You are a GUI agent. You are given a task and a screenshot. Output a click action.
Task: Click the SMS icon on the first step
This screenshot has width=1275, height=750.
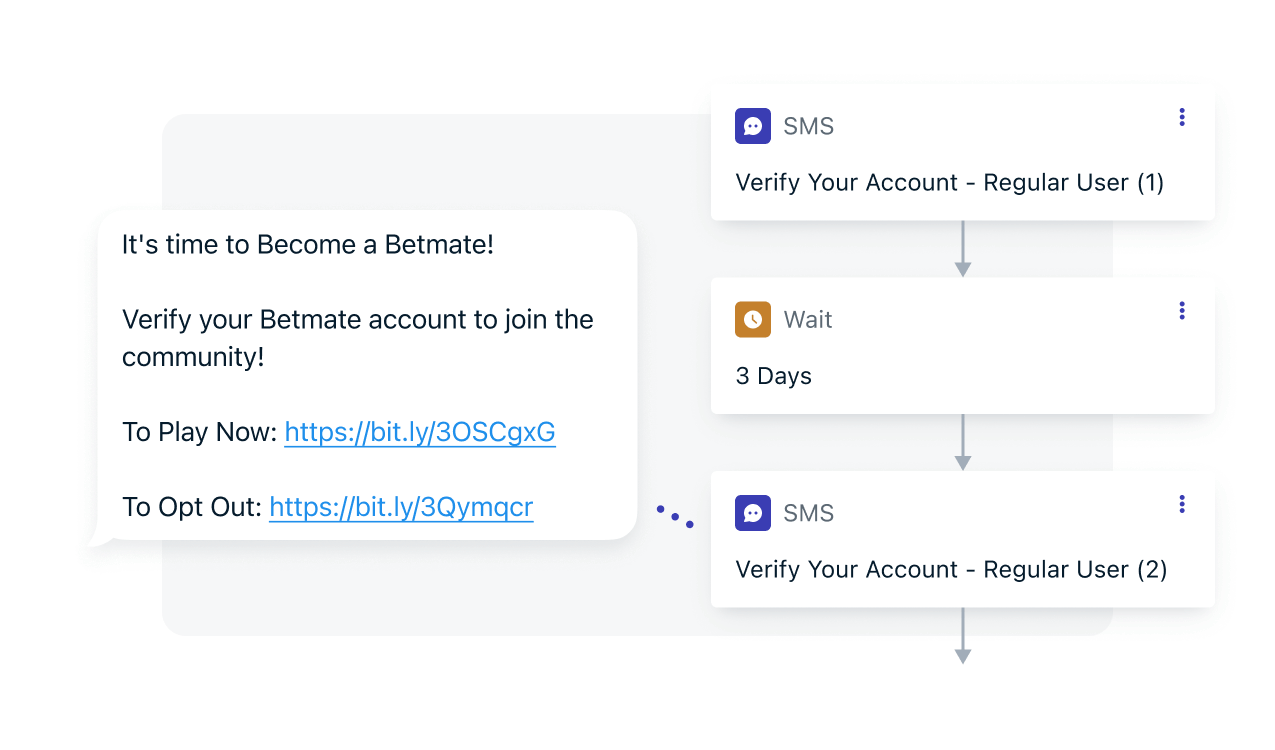tap(753, 126)
